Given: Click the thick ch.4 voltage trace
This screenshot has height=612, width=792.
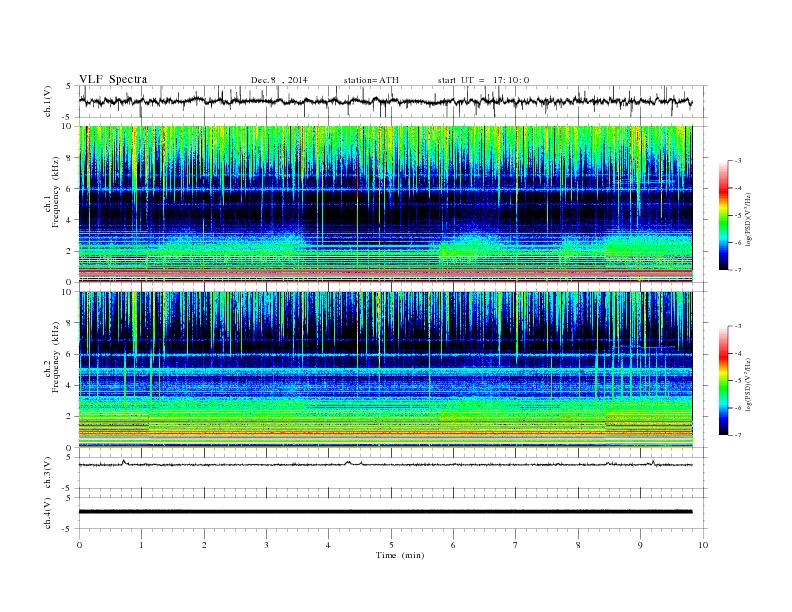Looking at the screenshot, I should tap(385, 512).
